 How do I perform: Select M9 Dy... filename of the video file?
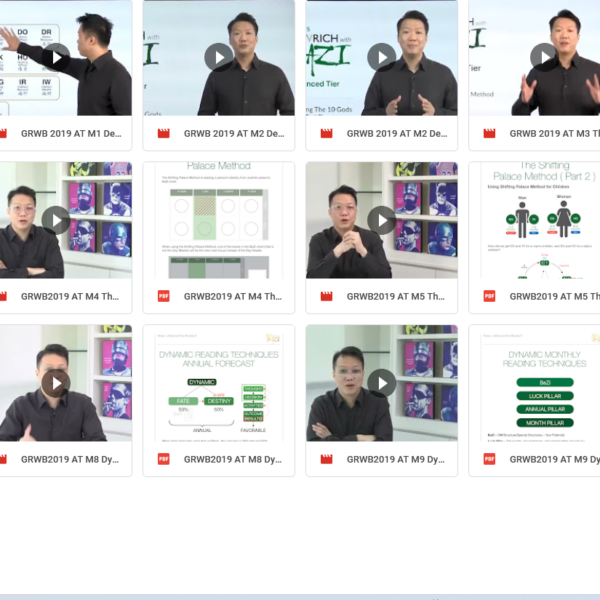click(x=396, y=459)
